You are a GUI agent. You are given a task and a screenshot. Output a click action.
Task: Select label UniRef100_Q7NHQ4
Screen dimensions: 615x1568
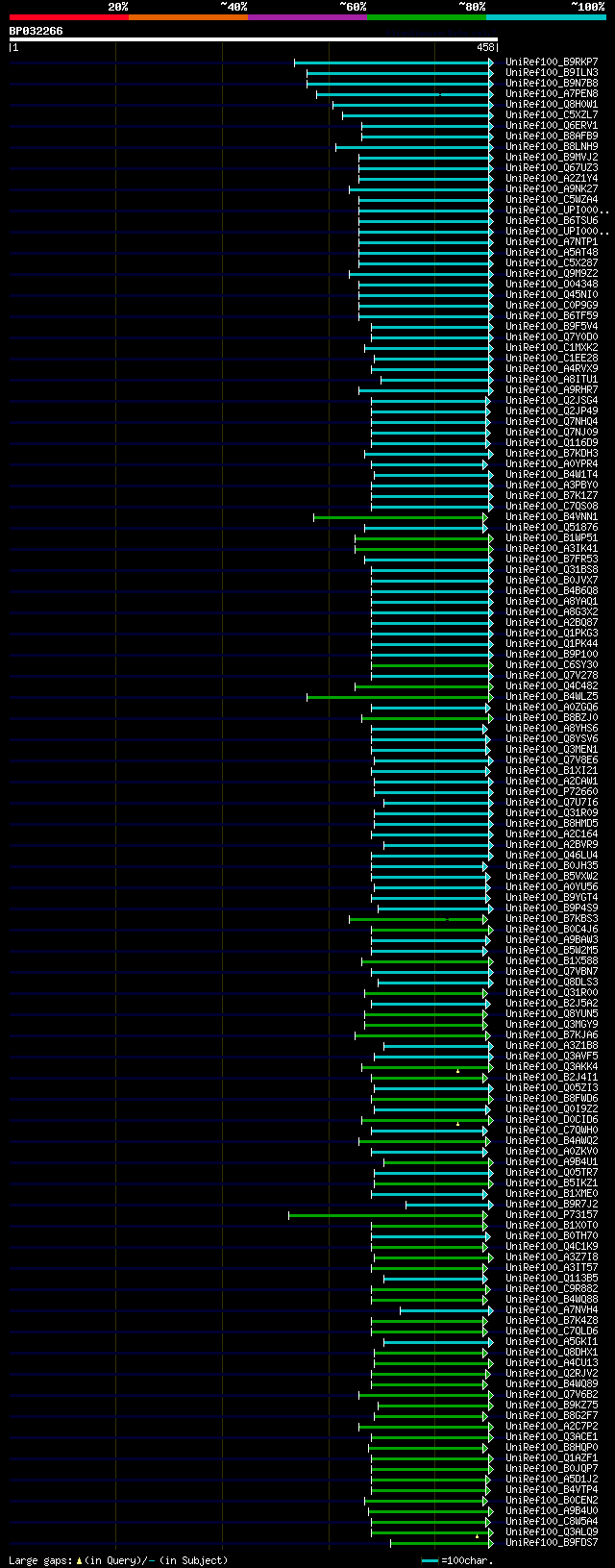pos(552,421)
